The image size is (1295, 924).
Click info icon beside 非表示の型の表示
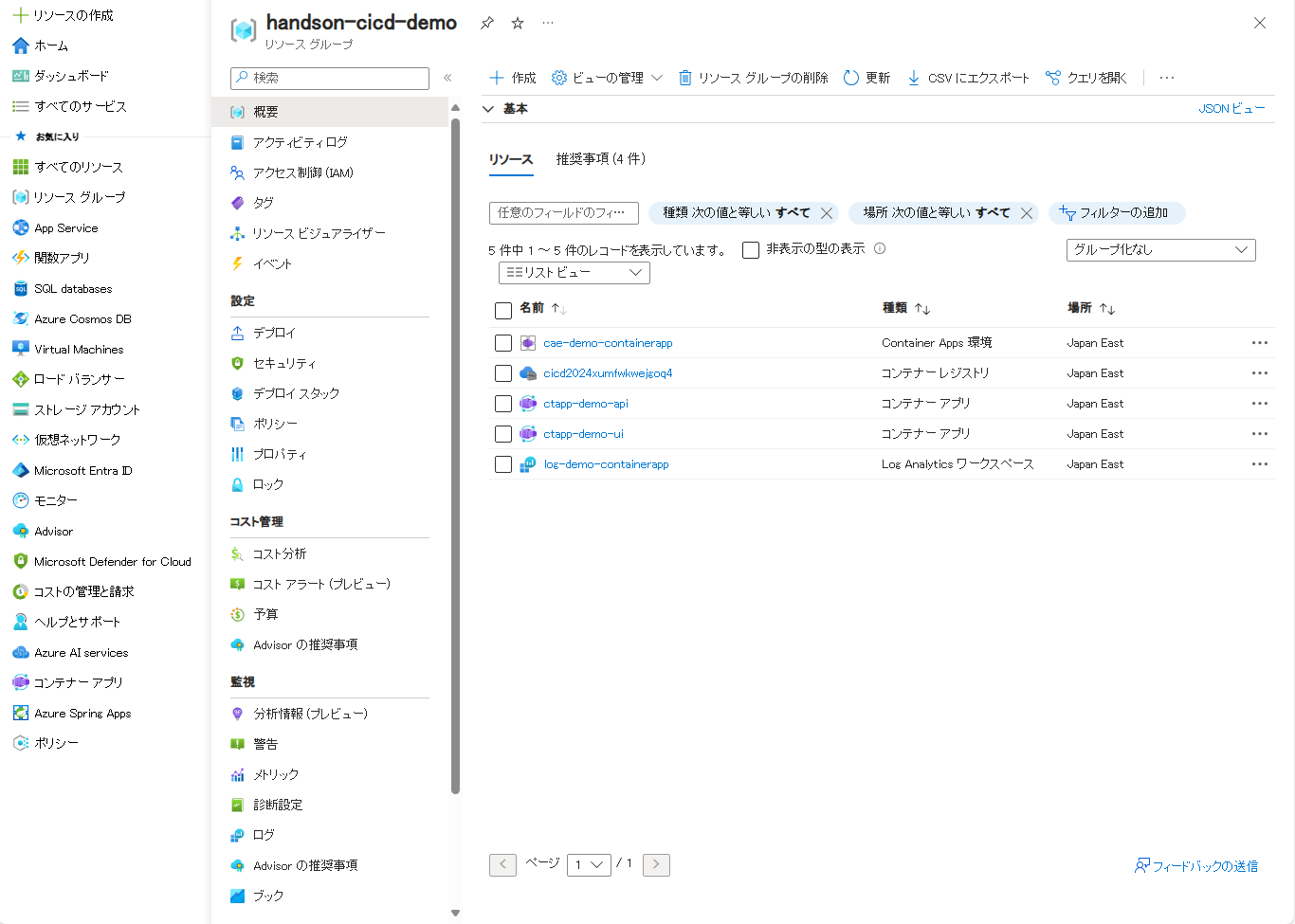[x=880, y=248]
